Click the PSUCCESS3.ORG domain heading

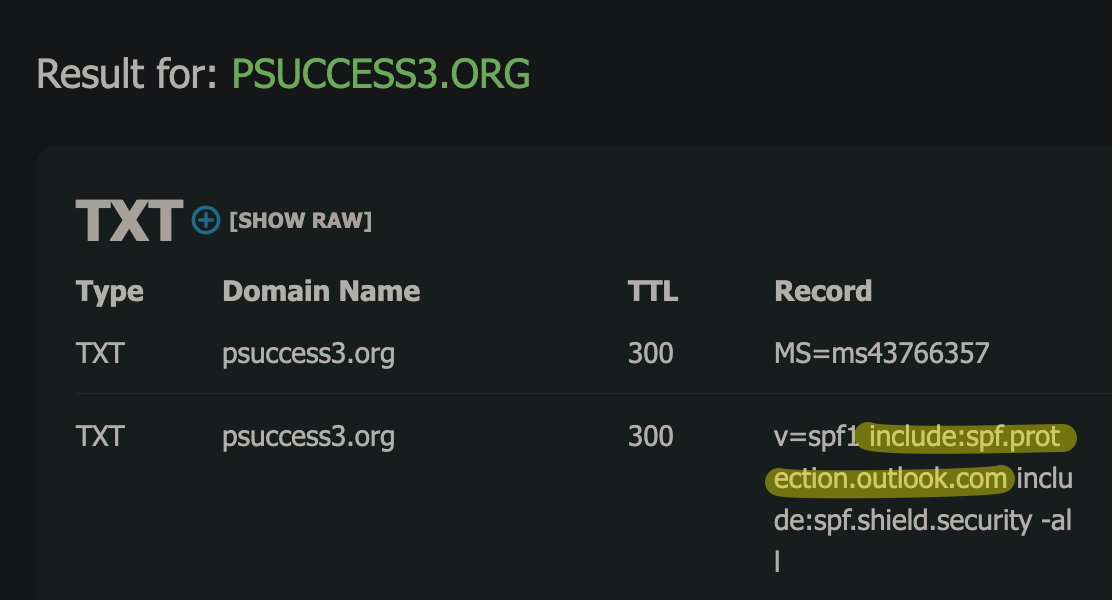(381, 74)
